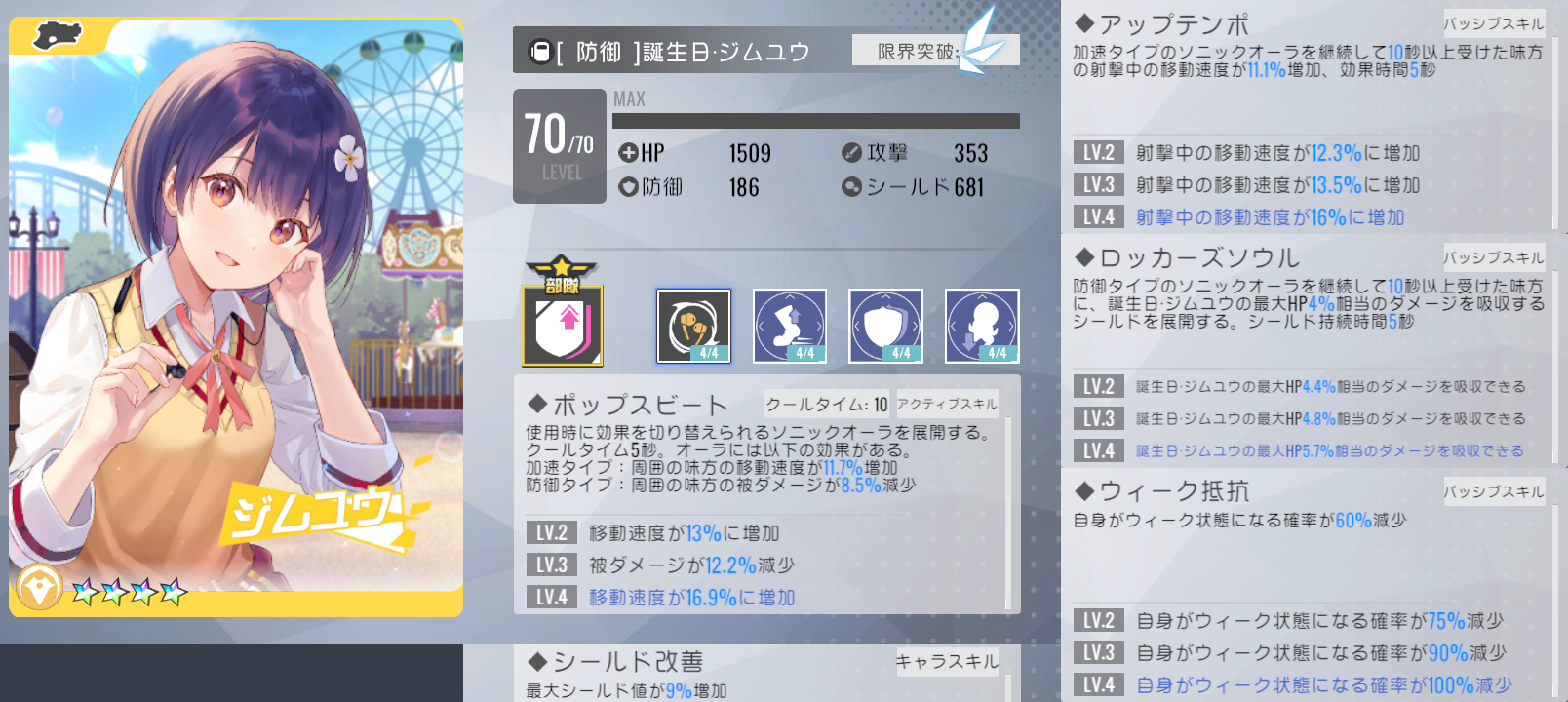The width and height of the screenshot is (1568, 702).
Task: Click the attack stat icon
Action: pyautogui.click(x=851, y=152)
